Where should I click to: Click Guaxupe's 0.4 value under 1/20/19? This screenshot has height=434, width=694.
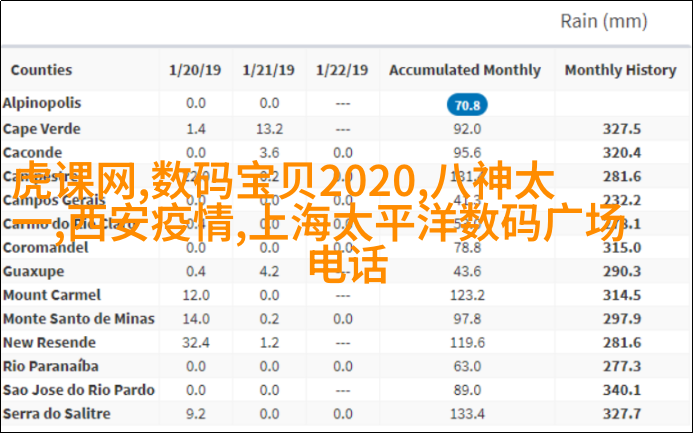point(196,271)
